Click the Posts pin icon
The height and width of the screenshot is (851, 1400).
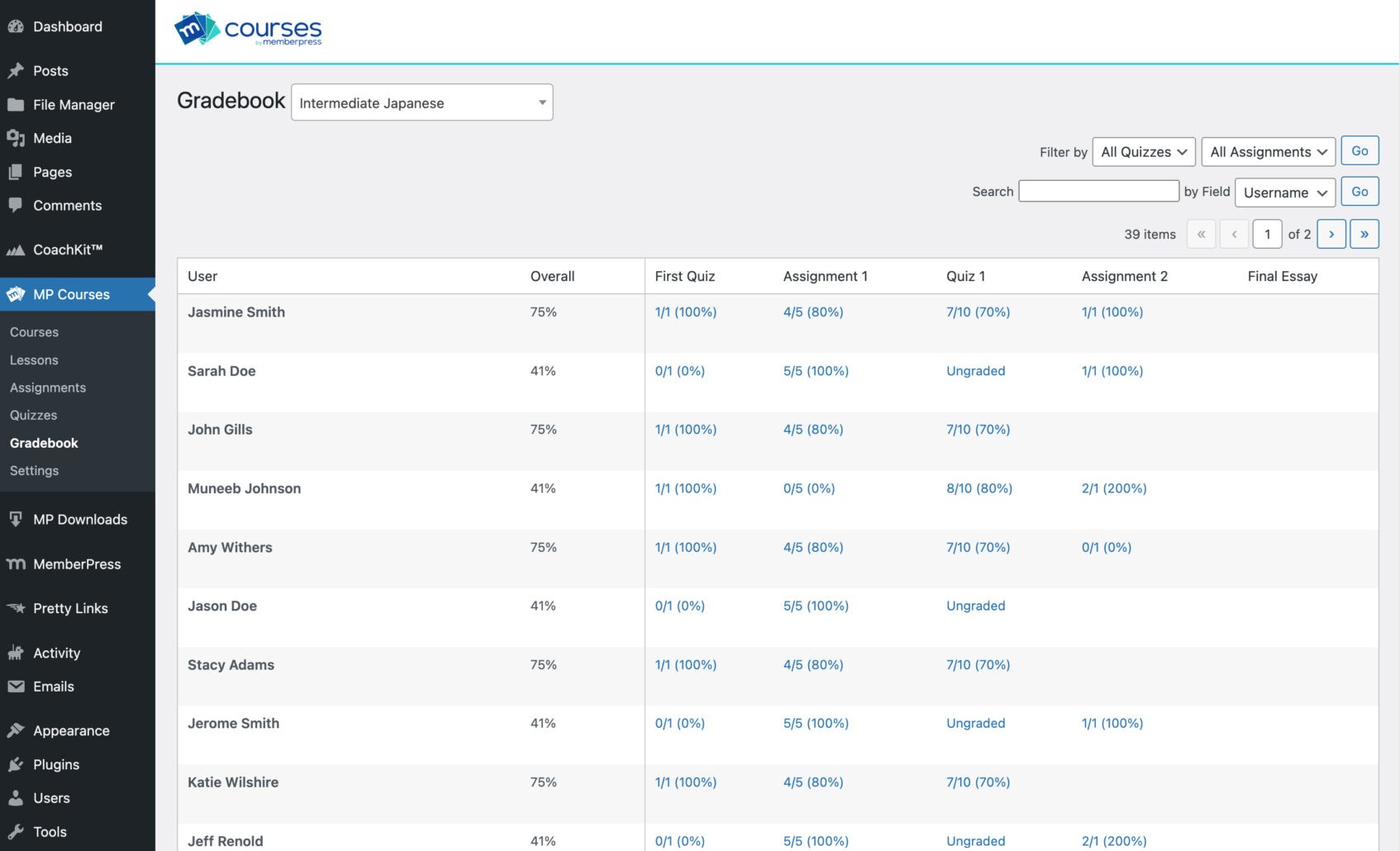(17, 71)
